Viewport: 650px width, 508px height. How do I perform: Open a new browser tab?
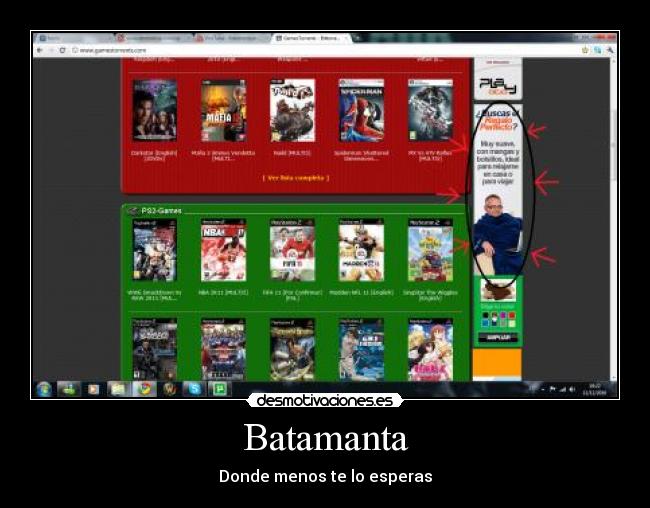(x=357, y=38)
